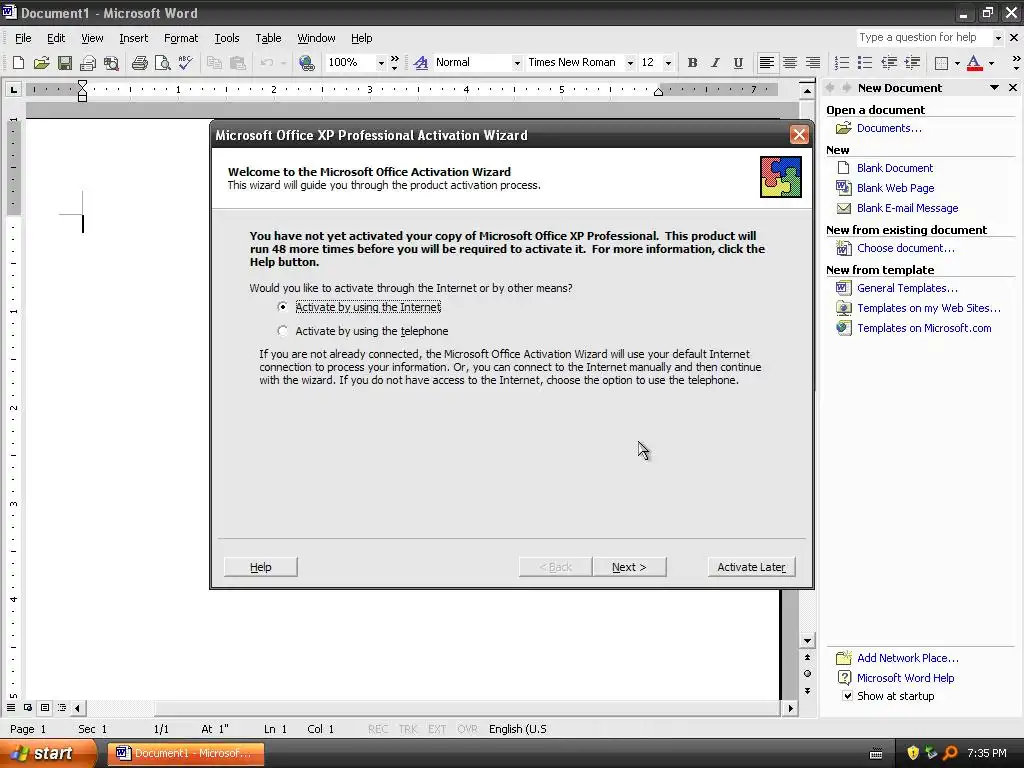The image size is (1024, 768).
Task: Click Document1 taskbar button
Action: click(185, 753)
